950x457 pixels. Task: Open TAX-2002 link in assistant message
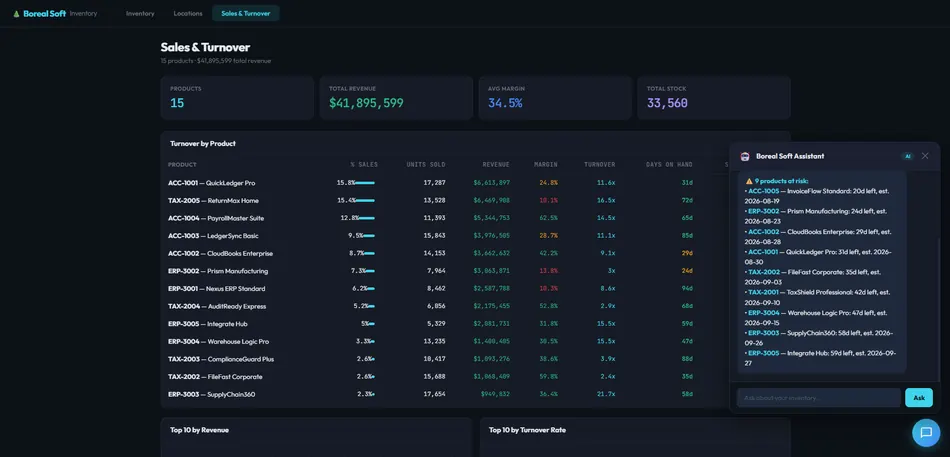[764, 272]
